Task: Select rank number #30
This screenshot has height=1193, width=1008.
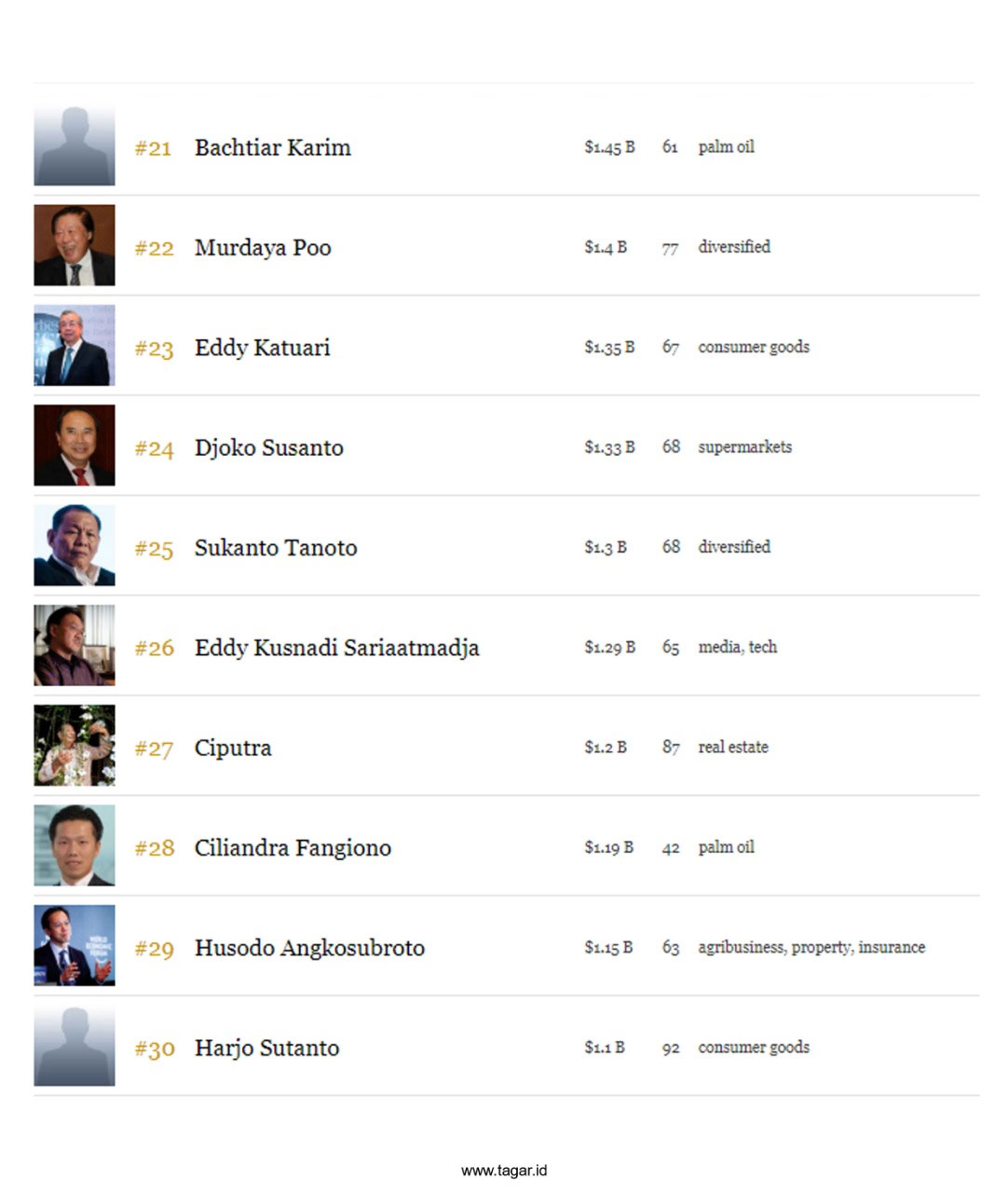Action: coord(155,1049)
